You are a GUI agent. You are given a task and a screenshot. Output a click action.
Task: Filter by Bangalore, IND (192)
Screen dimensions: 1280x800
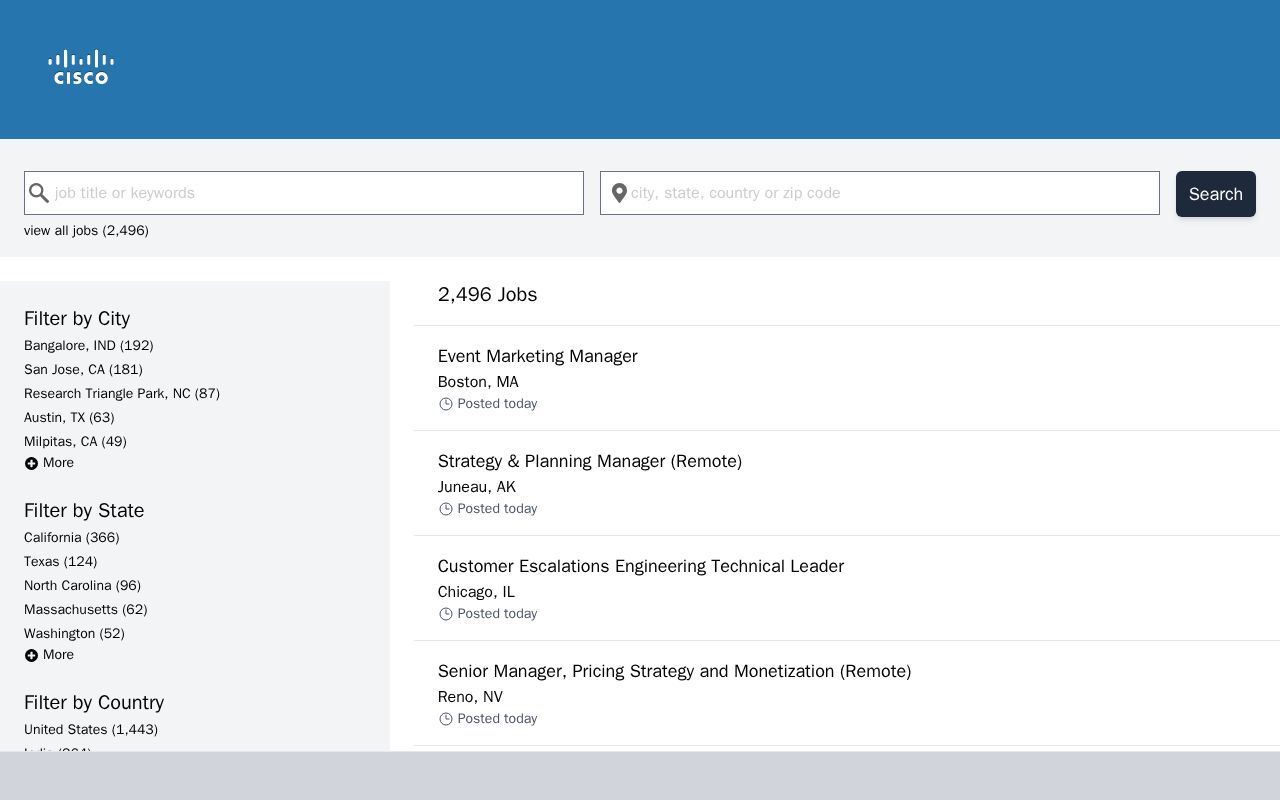pyautogui.click(x=89, y=345)
